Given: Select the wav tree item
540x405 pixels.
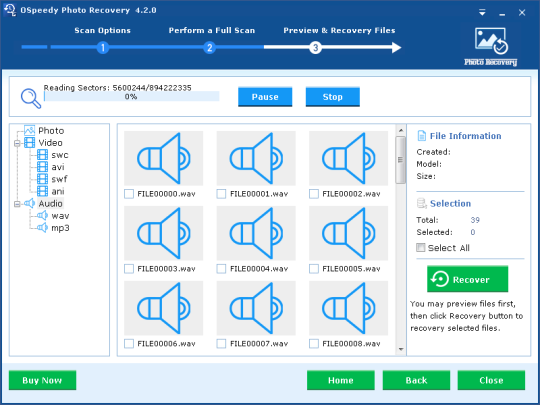Looking at the screenshot, I should pos(60,216).
